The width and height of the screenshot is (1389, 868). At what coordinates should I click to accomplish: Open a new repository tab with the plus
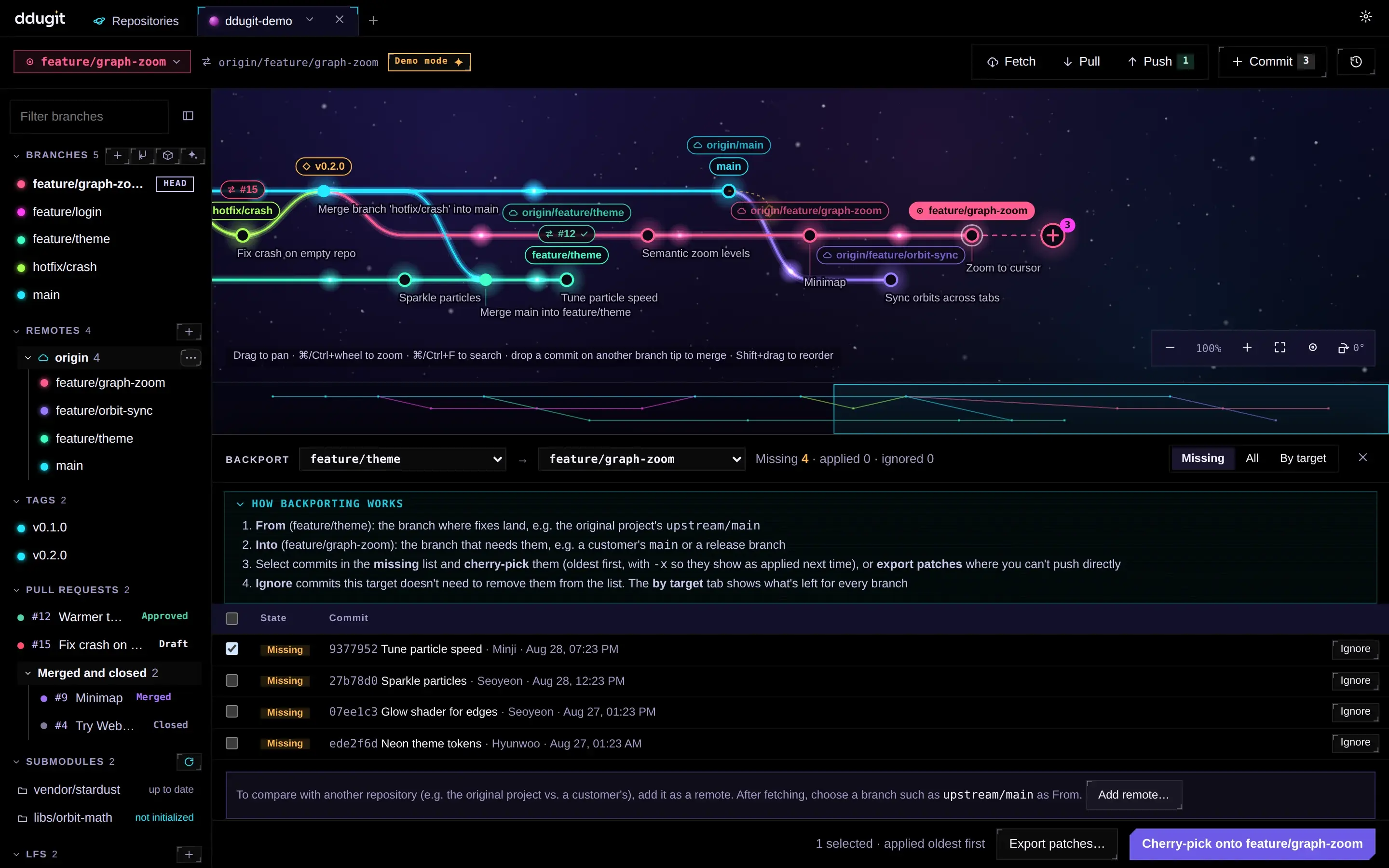[373, 21]
